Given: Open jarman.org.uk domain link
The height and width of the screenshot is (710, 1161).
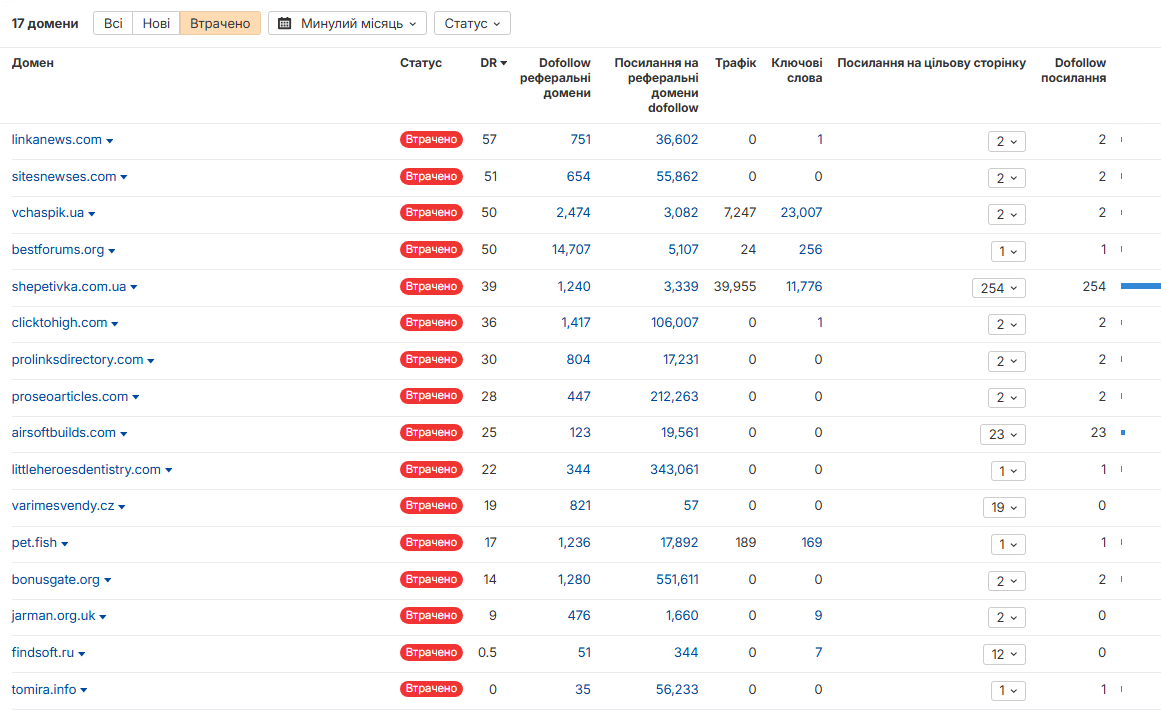Looking at the screenshot, I should (x=53, y=616).
